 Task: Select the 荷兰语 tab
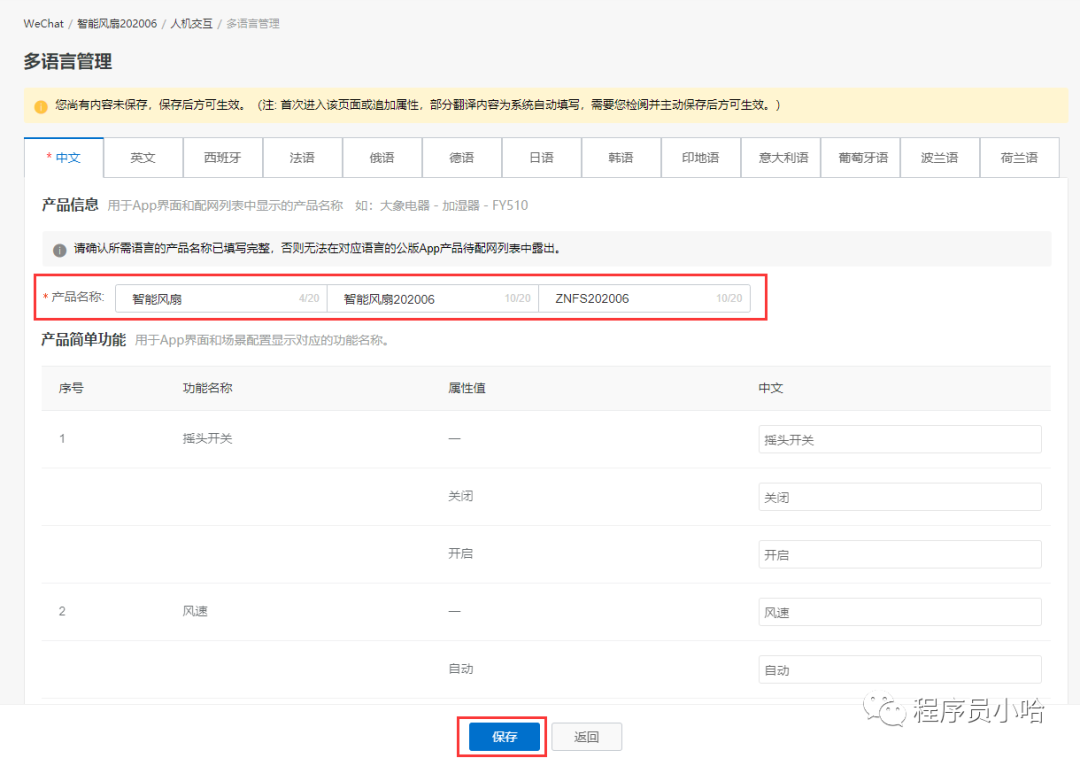pos(1019,158)
